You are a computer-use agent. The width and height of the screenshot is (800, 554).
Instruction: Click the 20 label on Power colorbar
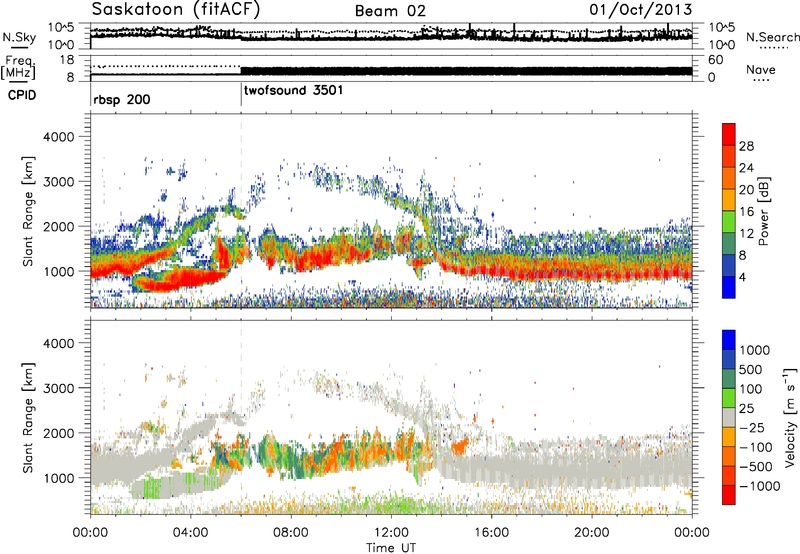746,190
